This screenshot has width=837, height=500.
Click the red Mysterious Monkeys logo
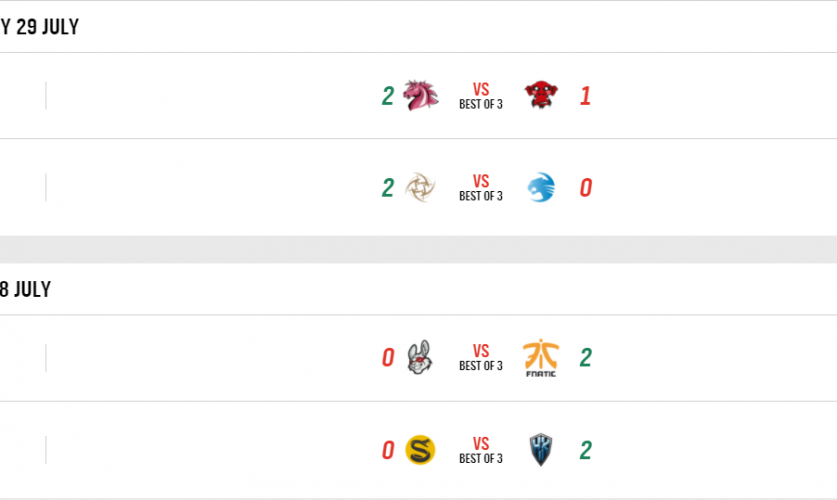[541, 96]
